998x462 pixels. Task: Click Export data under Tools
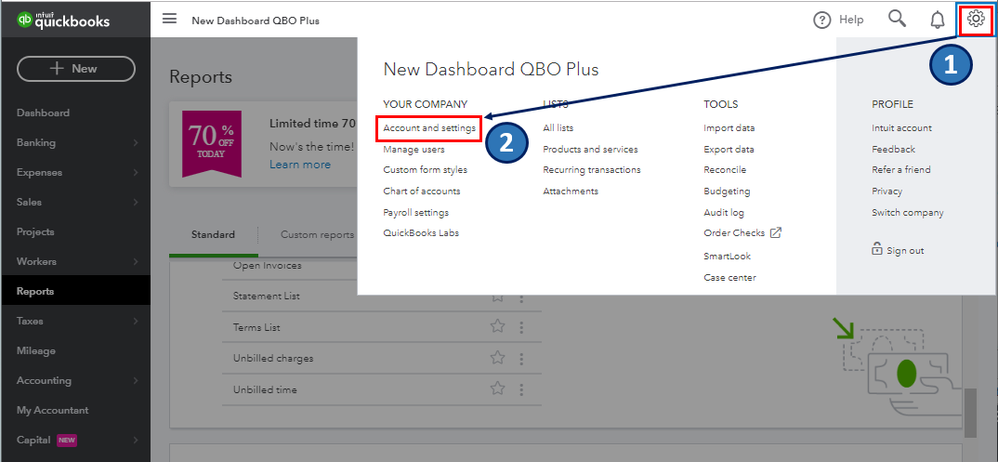tap(729, 150)
